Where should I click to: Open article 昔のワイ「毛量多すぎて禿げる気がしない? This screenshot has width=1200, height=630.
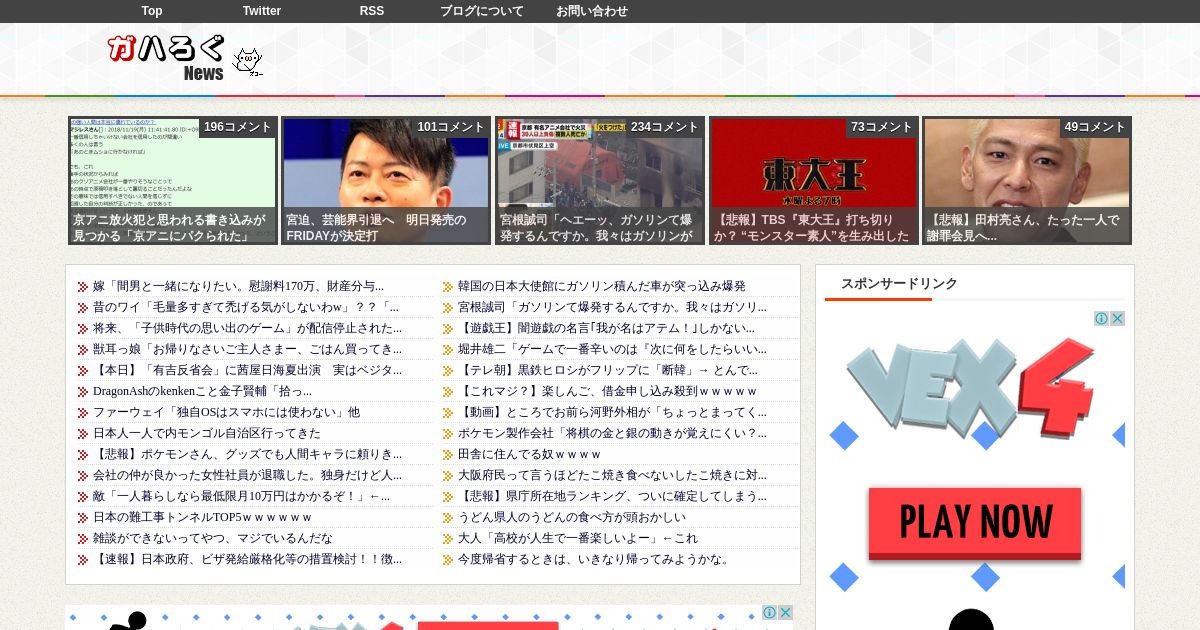[x=245, y=307]
